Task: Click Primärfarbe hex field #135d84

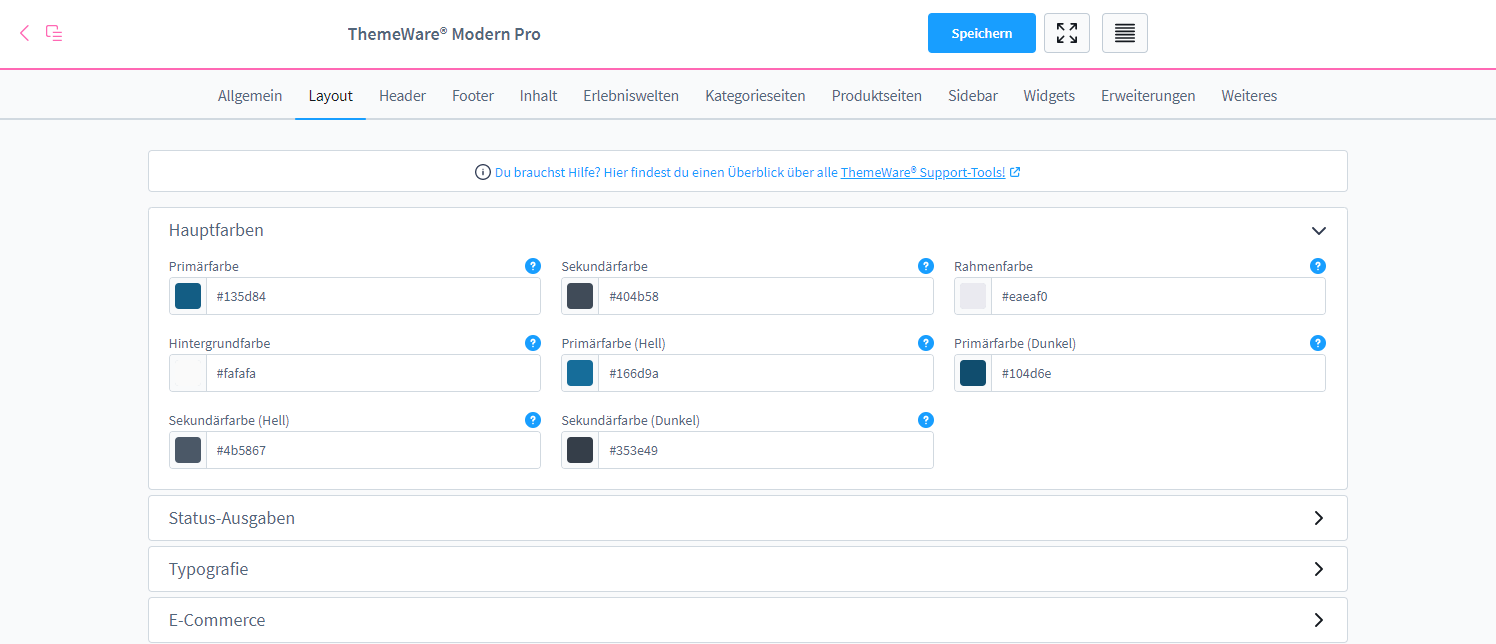Action: pyautogui.click(x=373, y=296)
